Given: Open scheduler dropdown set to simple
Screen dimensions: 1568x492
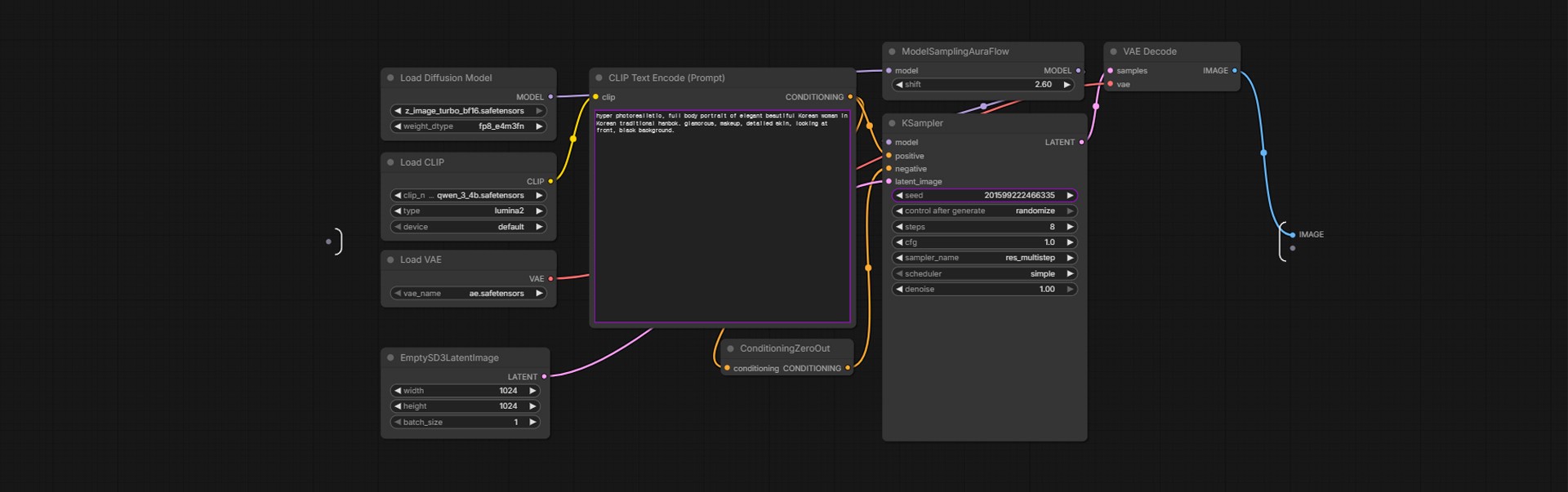Looking at the screenshot, I should (x=984, y=274).
